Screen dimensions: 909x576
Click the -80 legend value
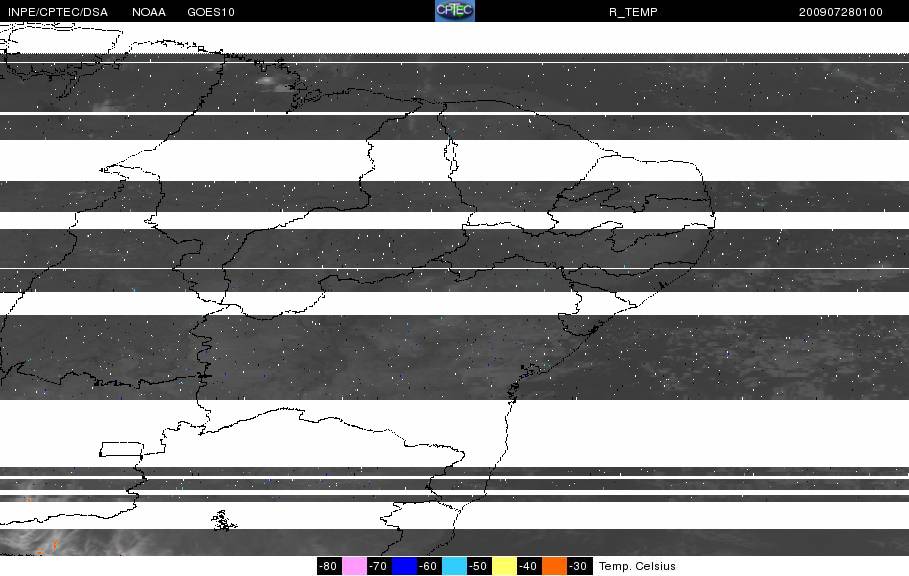pyautogui.click(x=328, y=566)
